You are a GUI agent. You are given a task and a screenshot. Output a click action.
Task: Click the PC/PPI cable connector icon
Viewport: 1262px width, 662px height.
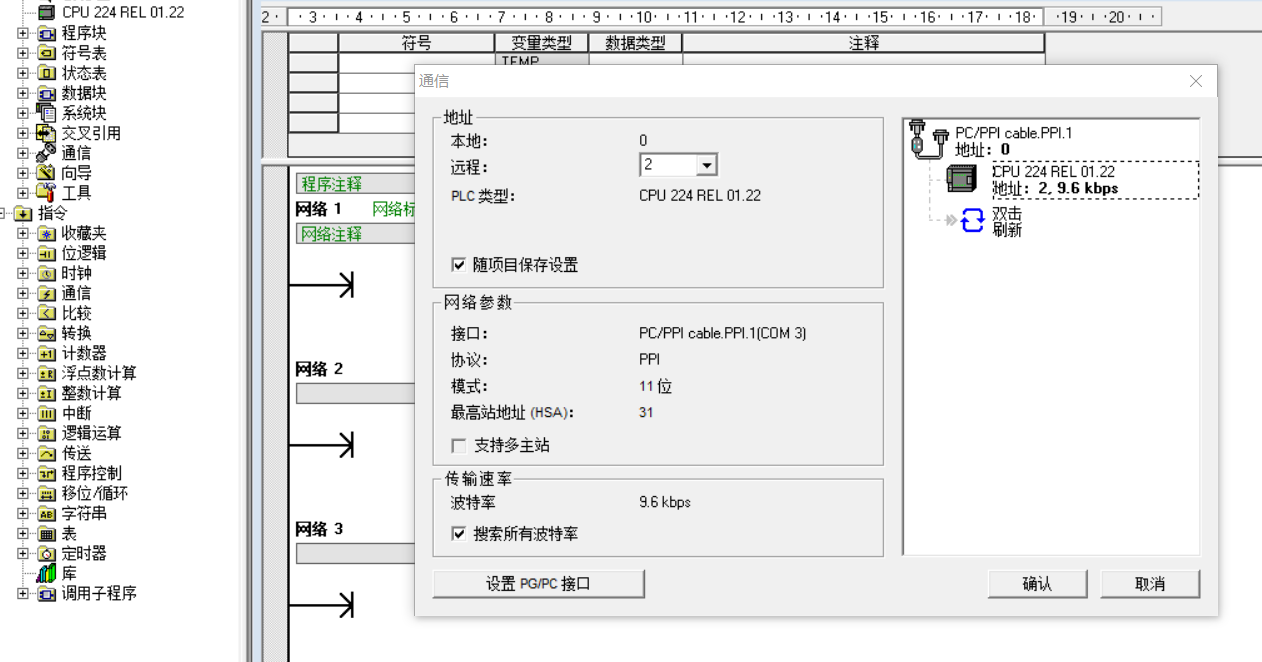pyautogui.click(x=928, y=141)
